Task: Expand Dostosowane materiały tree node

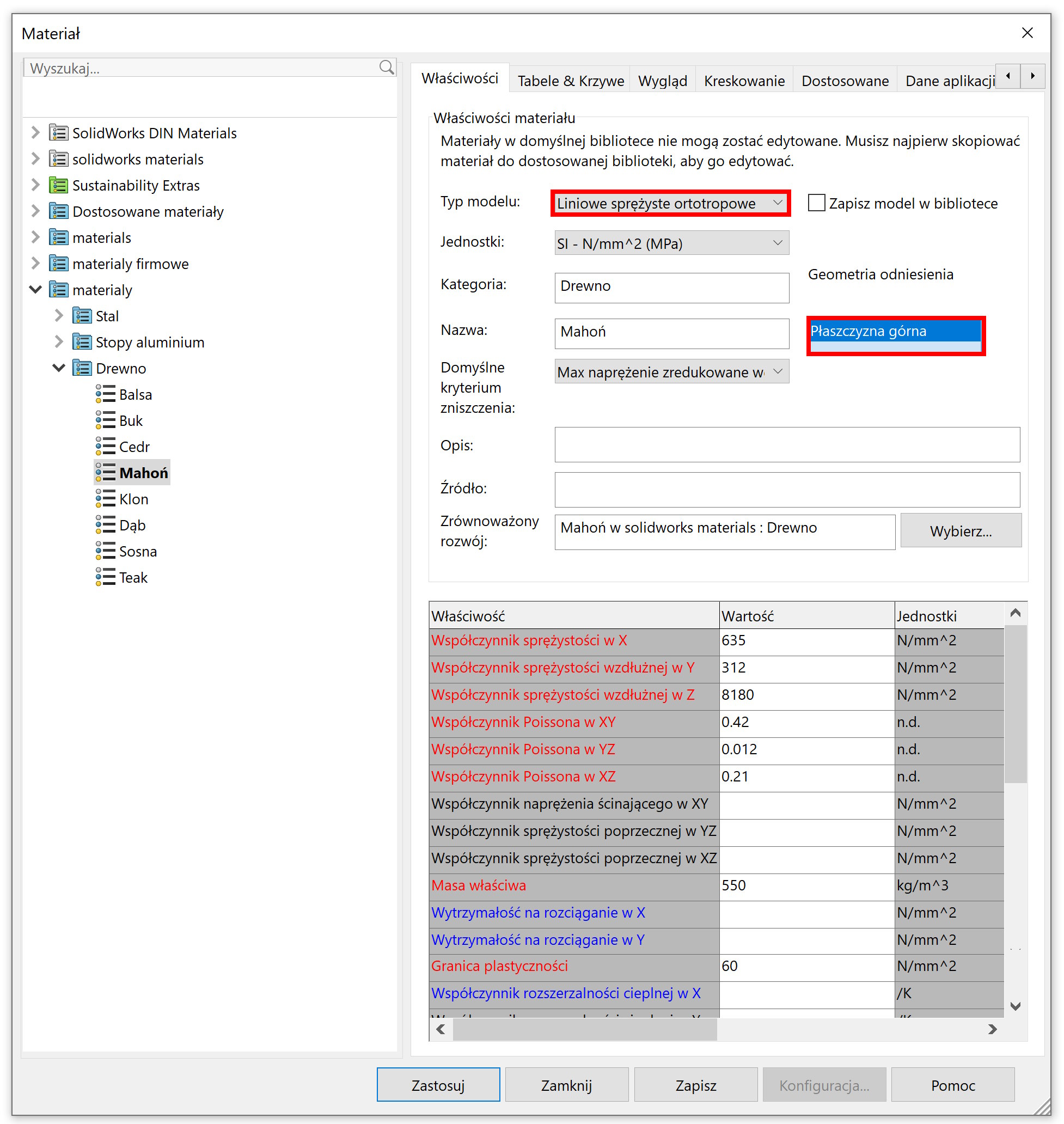Action: (35, 211)
